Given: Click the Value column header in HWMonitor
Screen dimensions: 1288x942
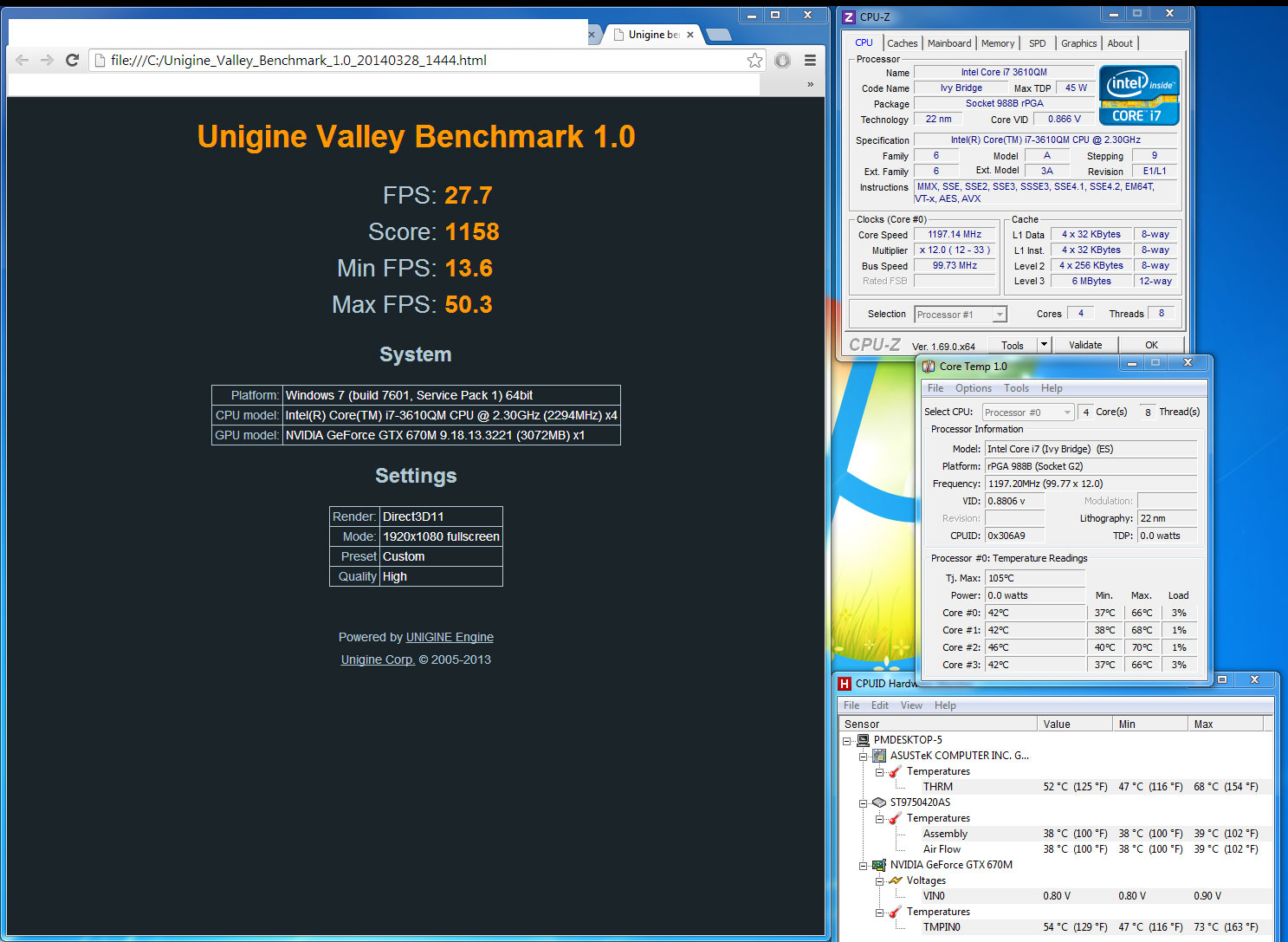Looking at the screenshot, I should [1073, 724].
